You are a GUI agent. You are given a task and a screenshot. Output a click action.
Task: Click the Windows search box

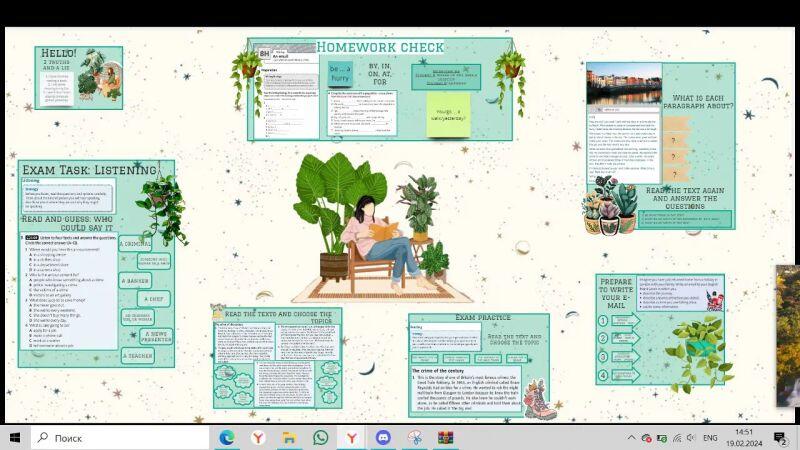[120, 438]
